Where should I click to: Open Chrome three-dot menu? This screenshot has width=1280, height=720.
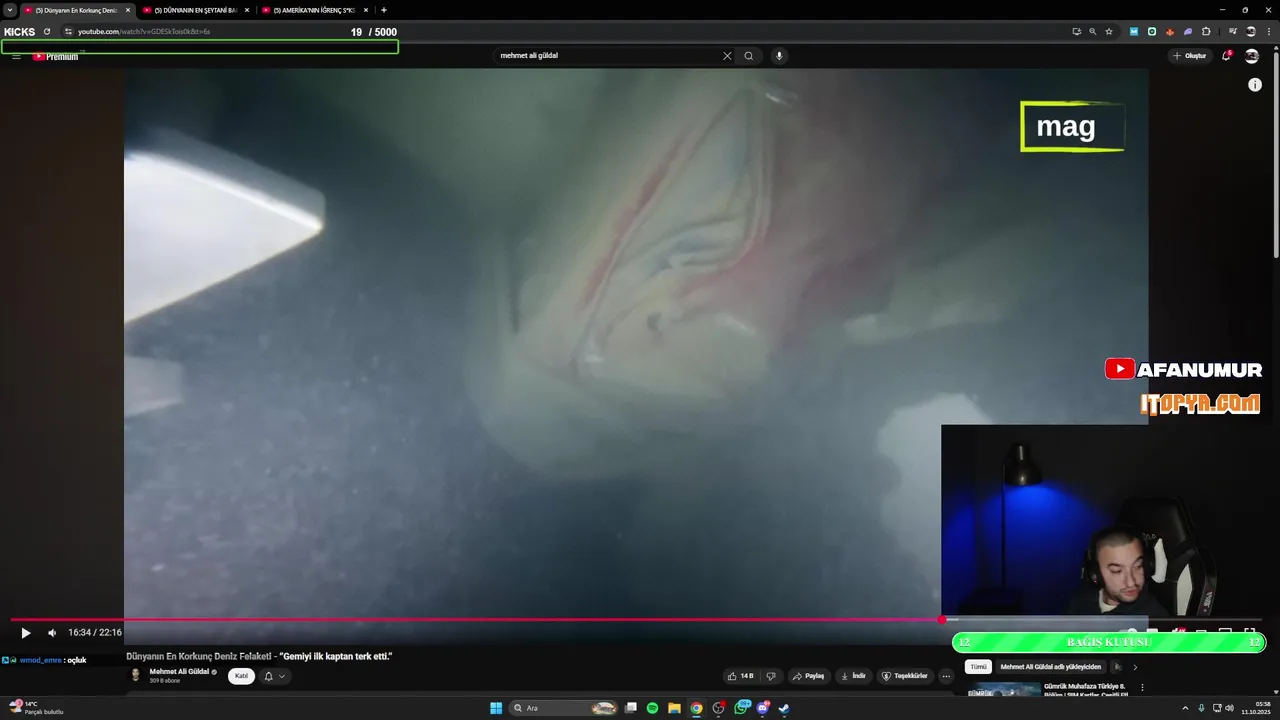click(x=1268, y=31)
